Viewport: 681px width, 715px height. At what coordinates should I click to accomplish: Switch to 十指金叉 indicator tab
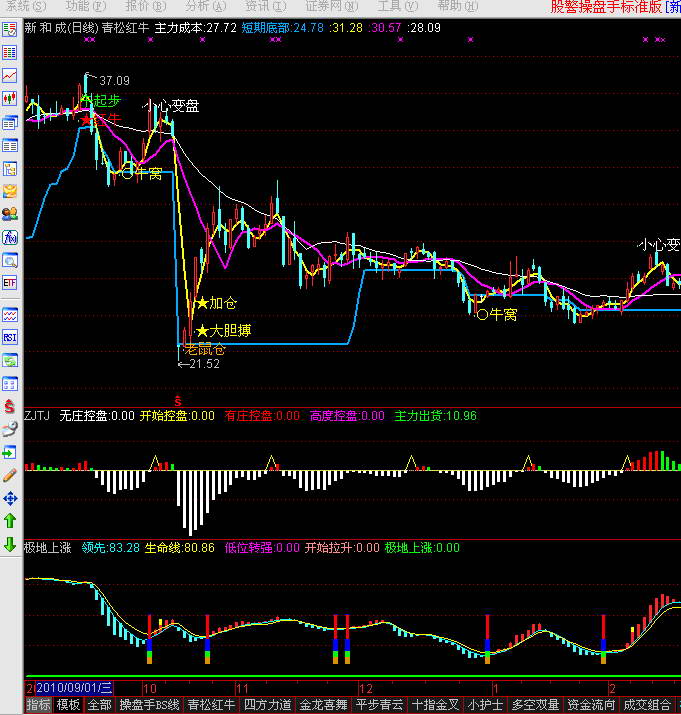[x=435, y=705]
